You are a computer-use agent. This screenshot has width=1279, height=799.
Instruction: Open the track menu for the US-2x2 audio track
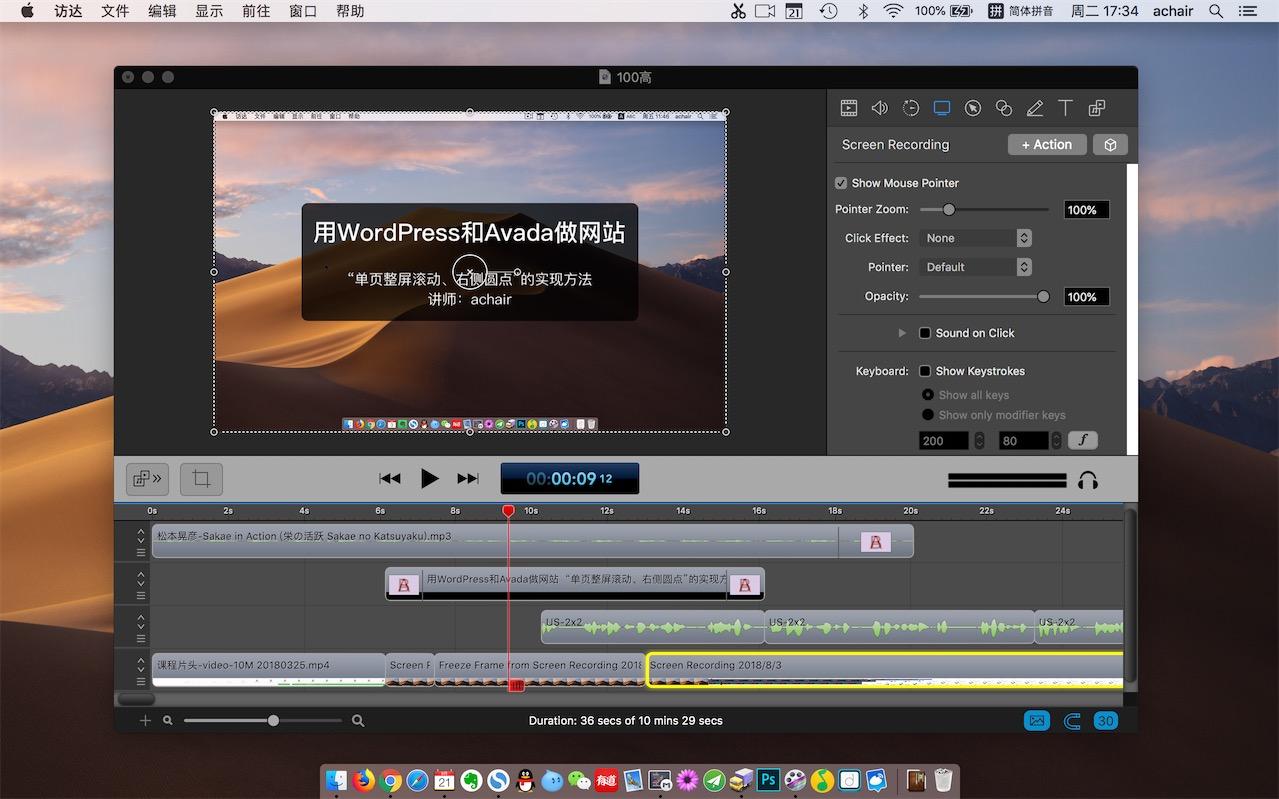[x=141, y=638]
